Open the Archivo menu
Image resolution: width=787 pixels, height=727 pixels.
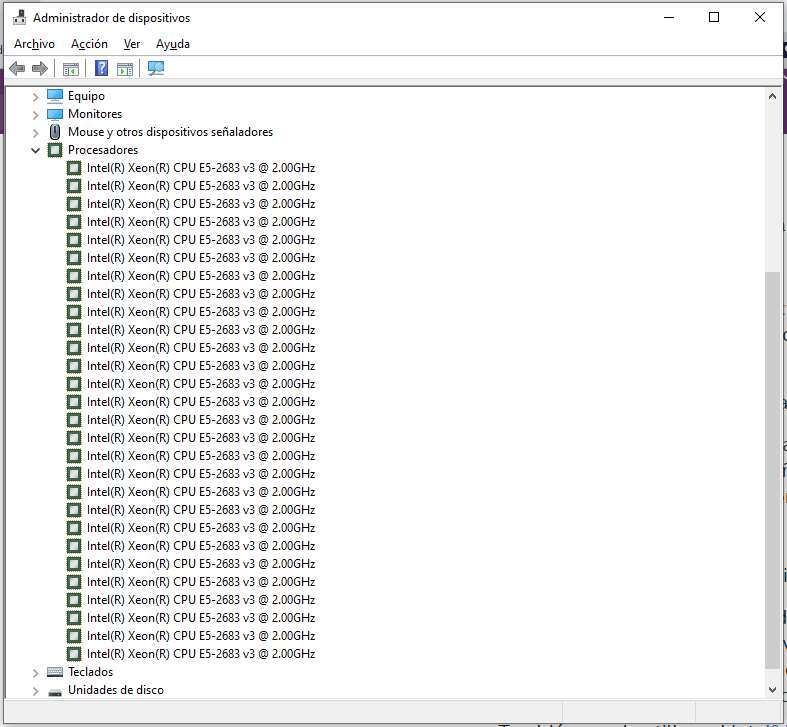click(x=34, y=44)
